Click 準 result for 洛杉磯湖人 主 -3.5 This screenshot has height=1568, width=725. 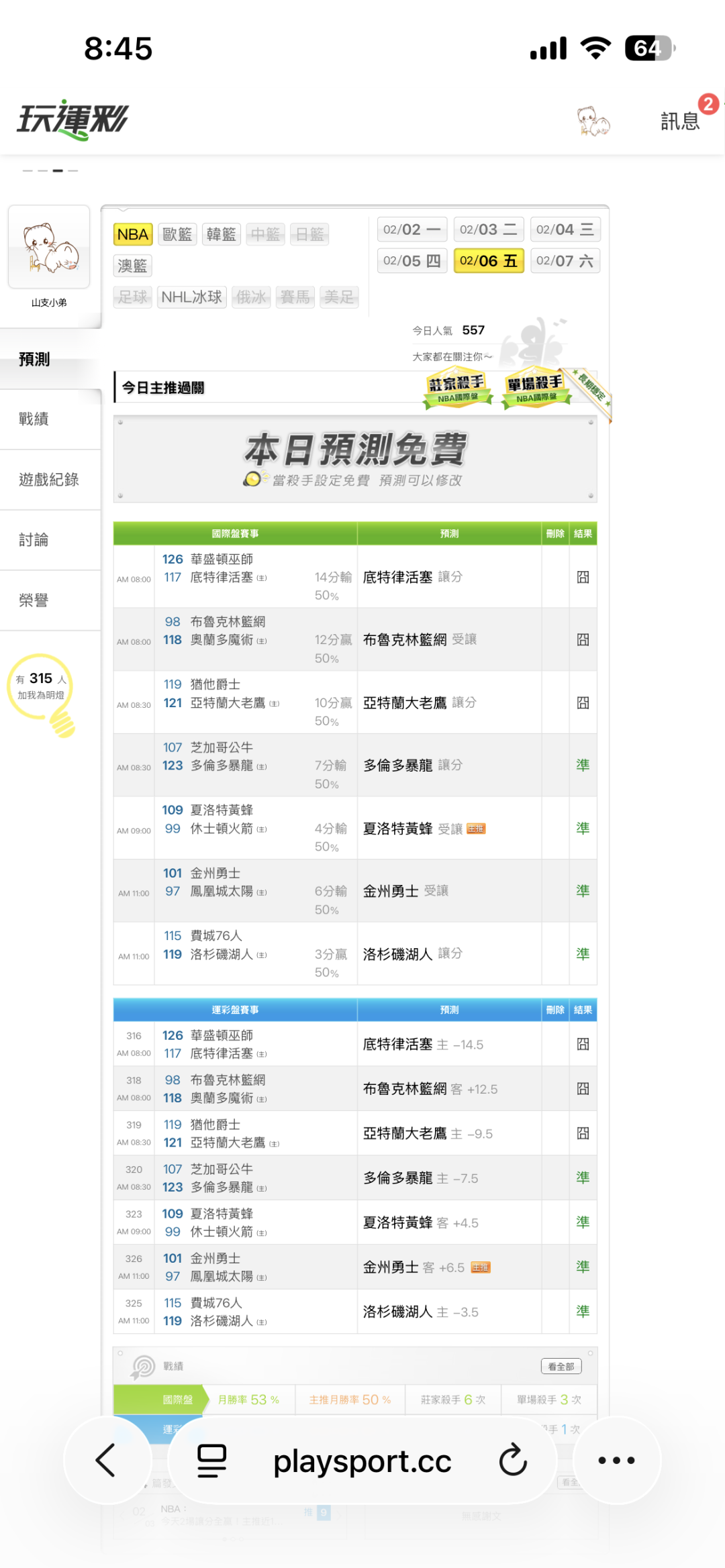(x=583, y=1311)
